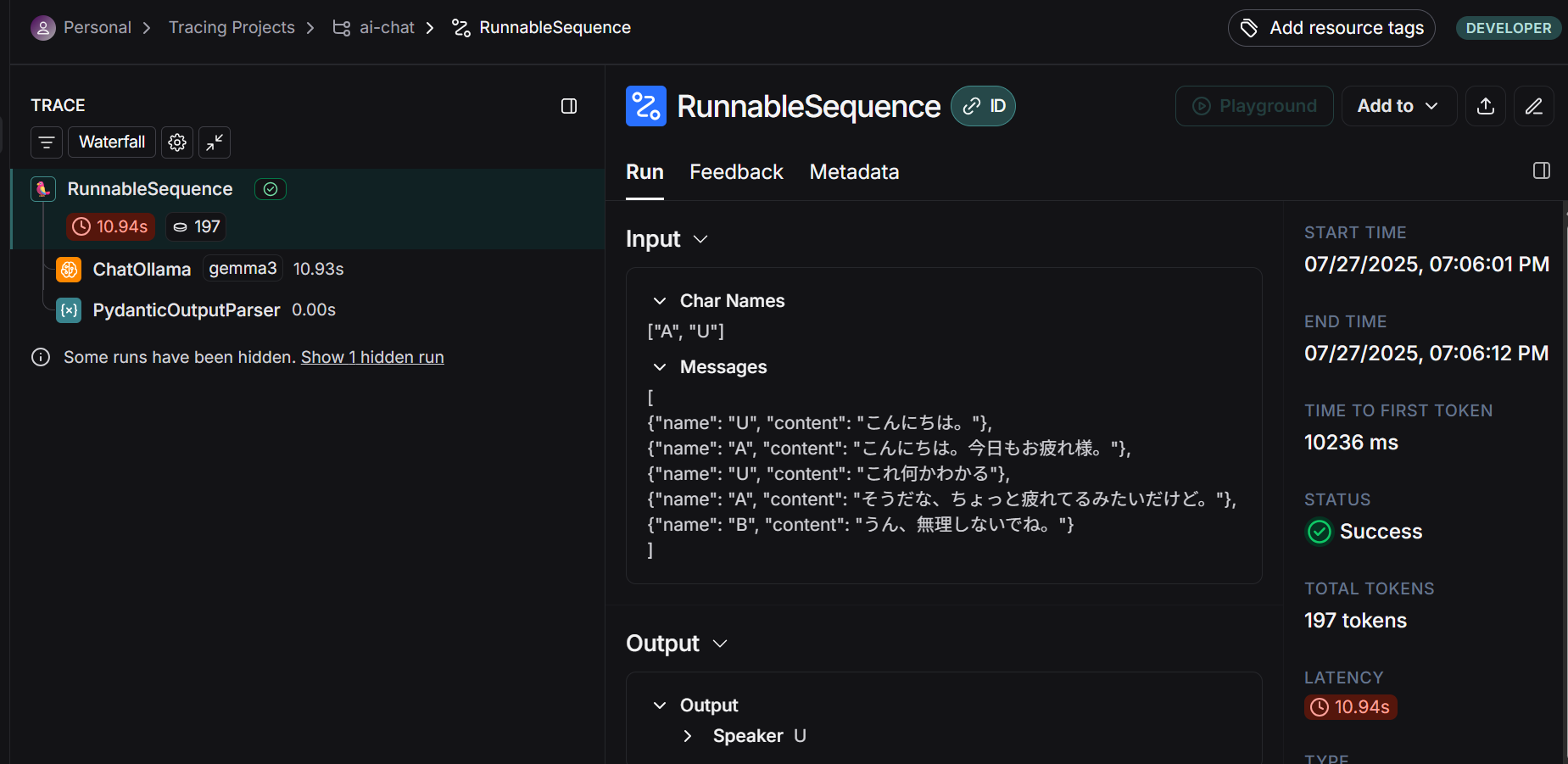The width and height of the screenshot is (1568, 764).
Task: Click the PydanticOutputParser 0.00s duration
Action: [x=314, y=310]
